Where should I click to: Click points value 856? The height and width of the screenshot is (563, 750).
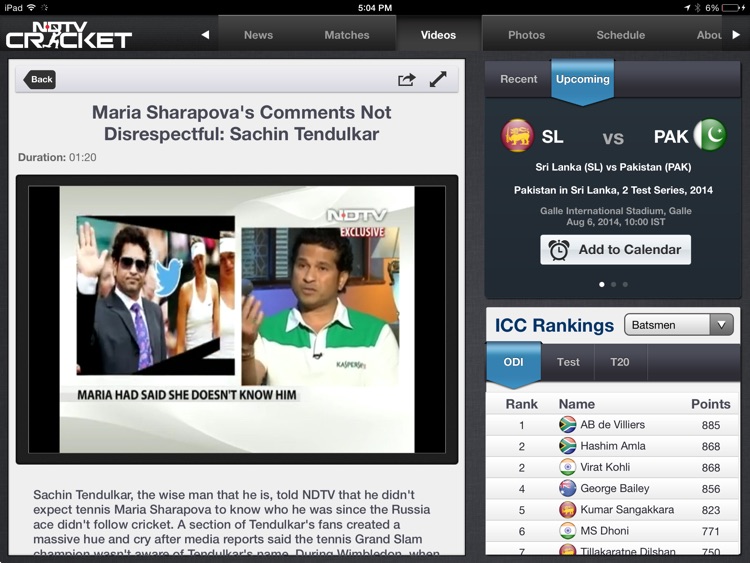point(711,489)
